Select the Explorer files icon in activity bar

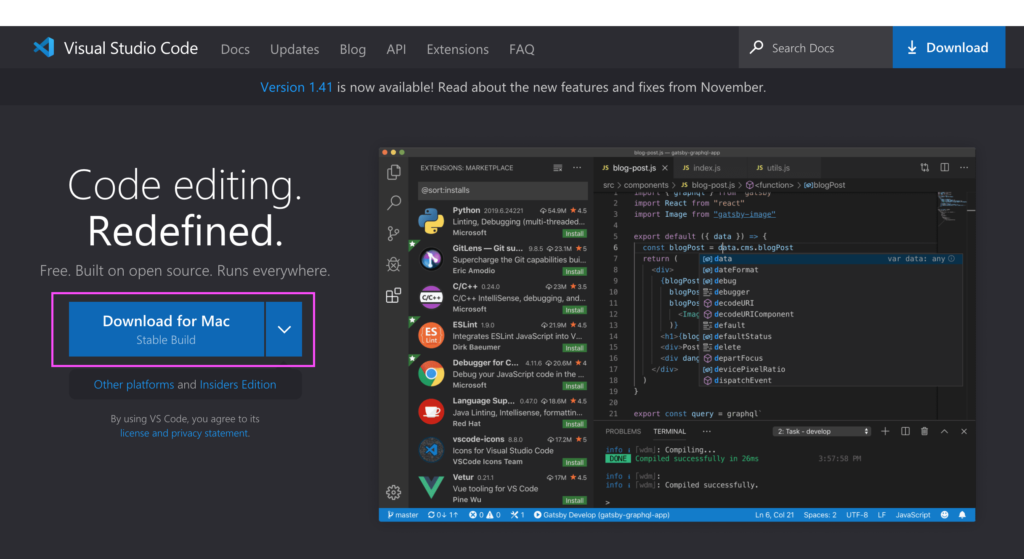[394, 172]
